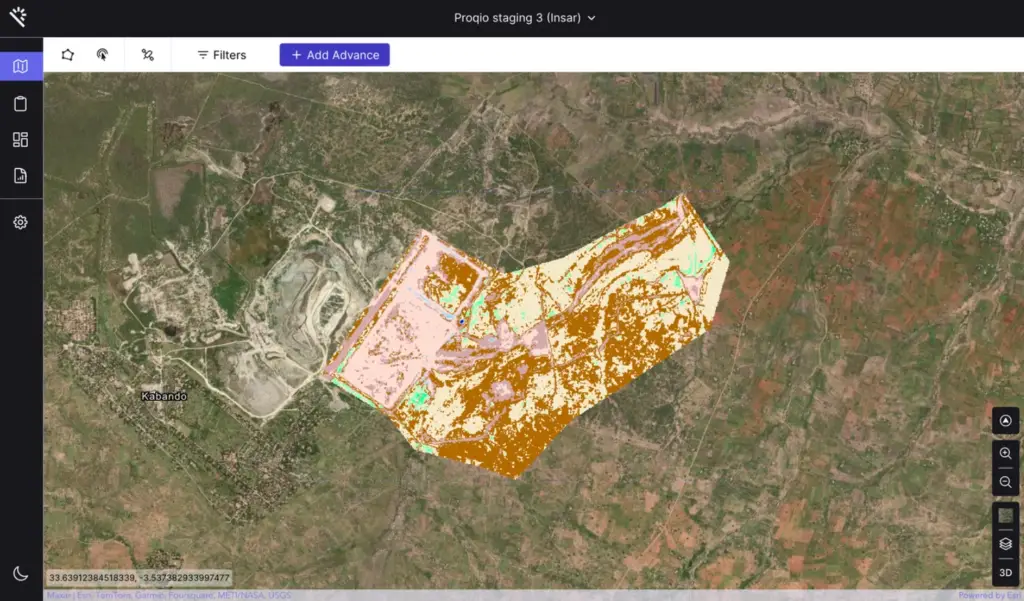Screen dimensions: 1024x601
Task: Open the Map view in sidebar
Action: (x=20, y=67)
